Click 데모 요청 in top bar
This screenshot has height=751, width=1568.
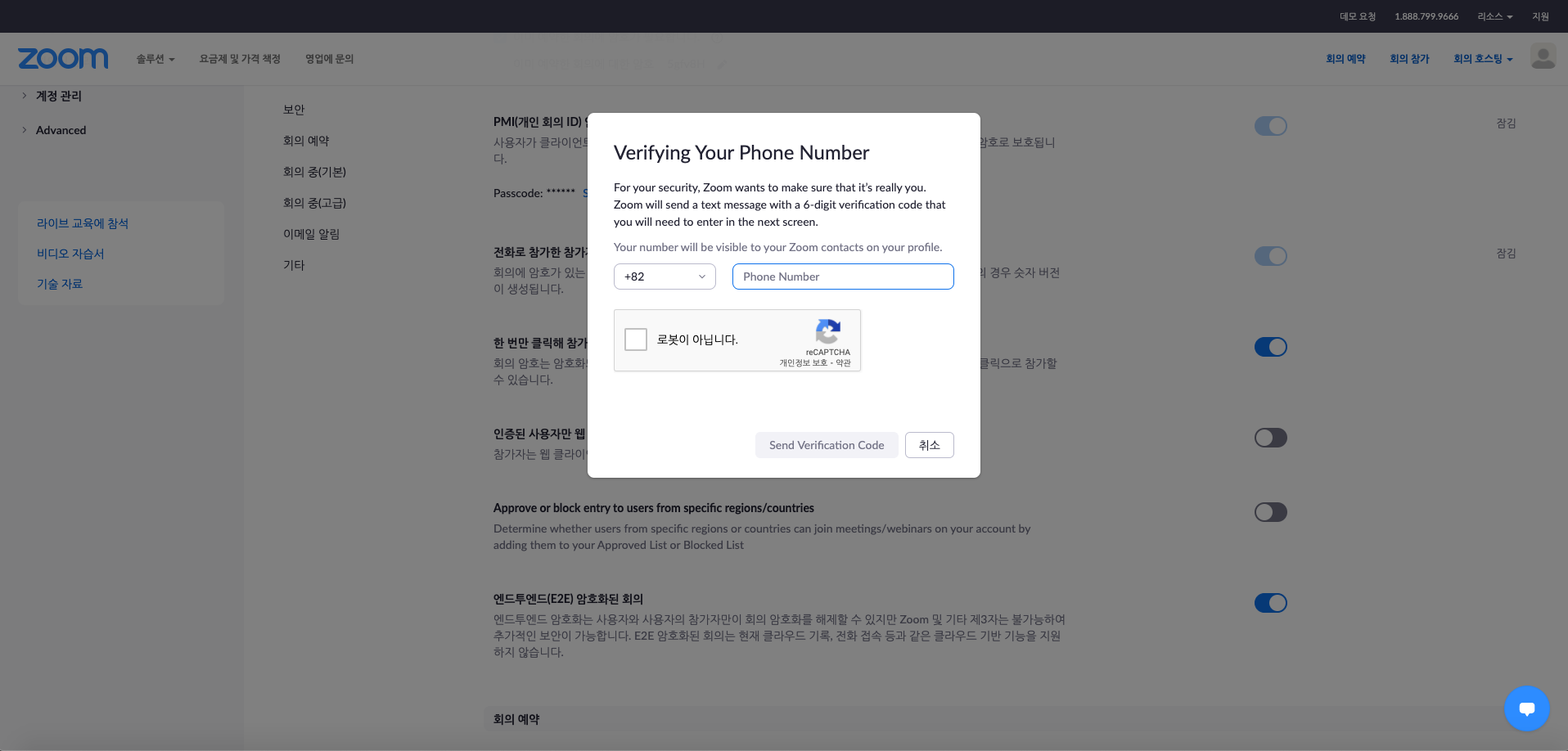coord(1358,16)
